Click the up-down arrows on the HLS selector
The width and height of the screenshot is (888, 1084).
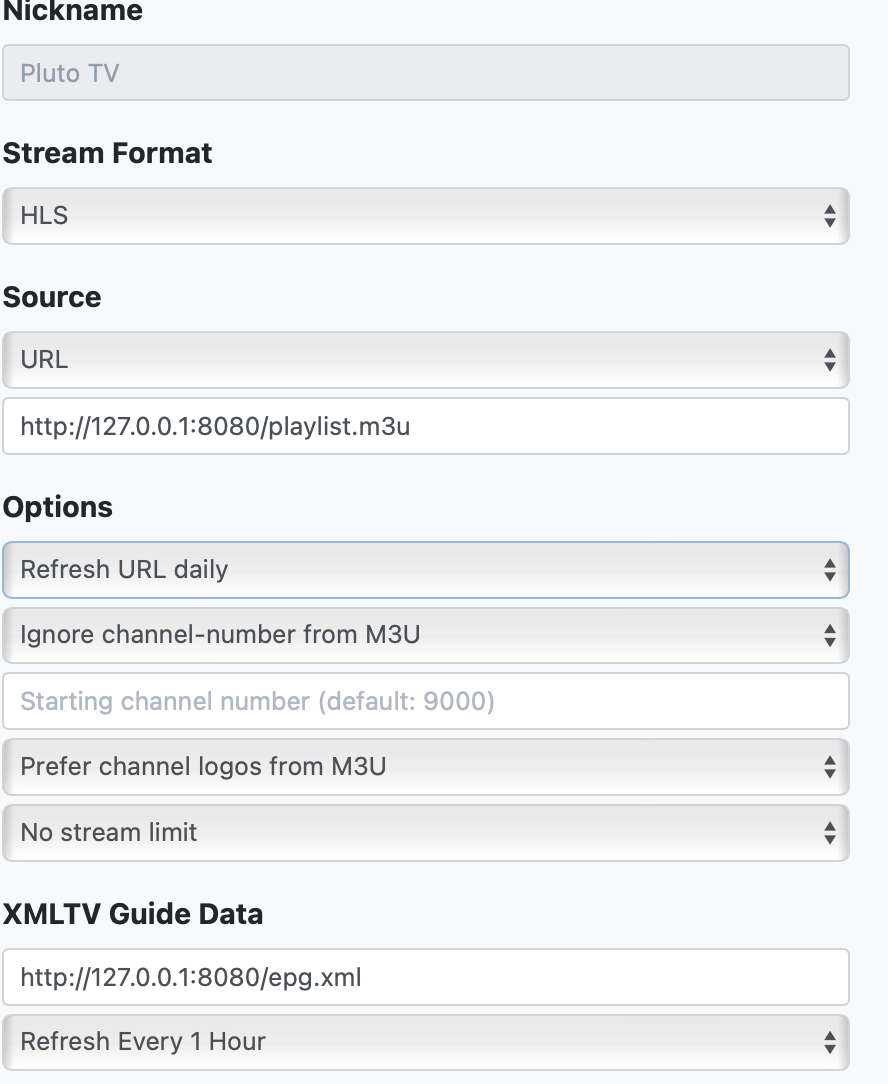click(829, 216)
